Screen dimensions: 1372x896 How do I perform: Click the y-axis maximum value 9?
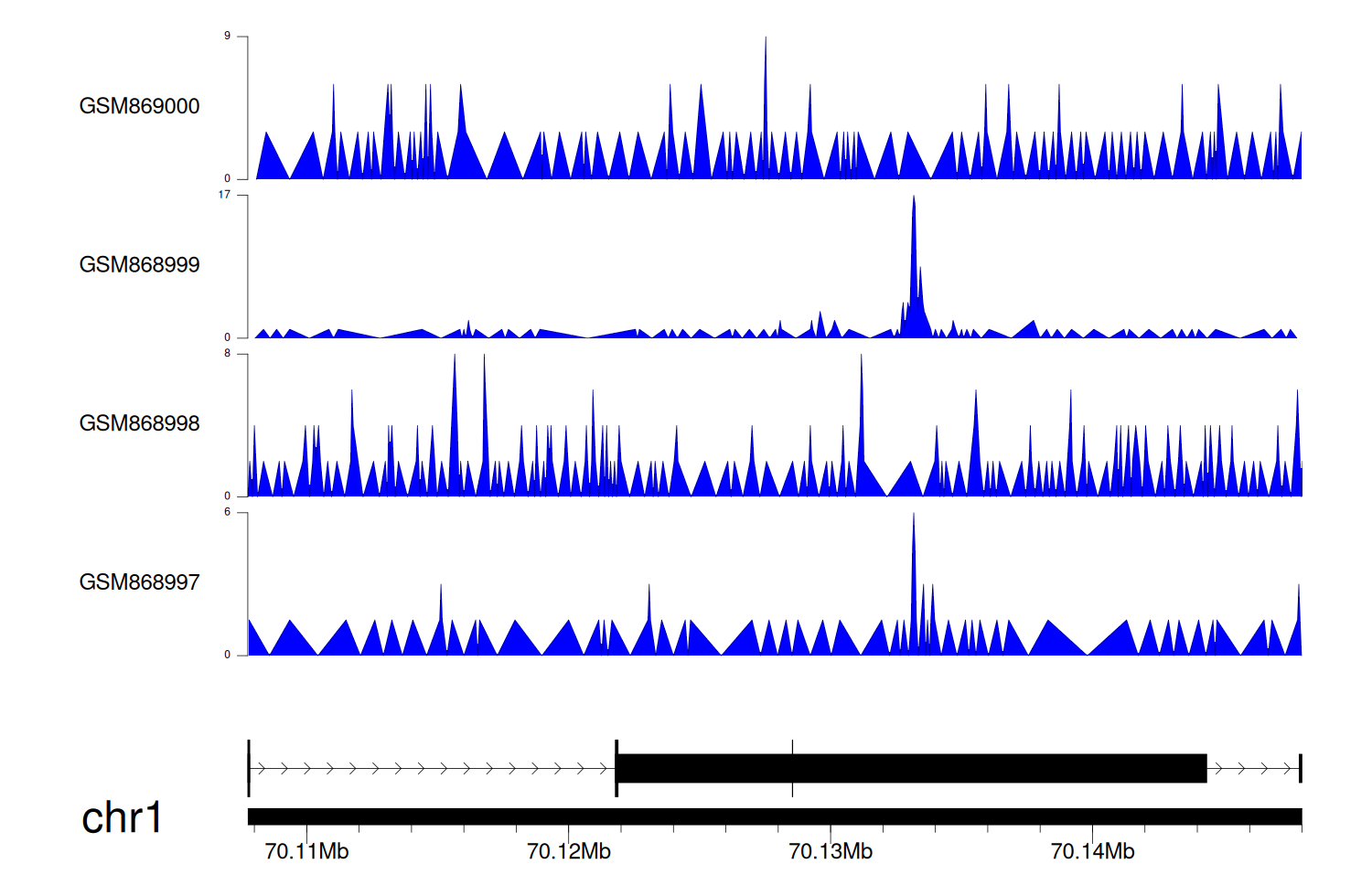tap(227, 37)
